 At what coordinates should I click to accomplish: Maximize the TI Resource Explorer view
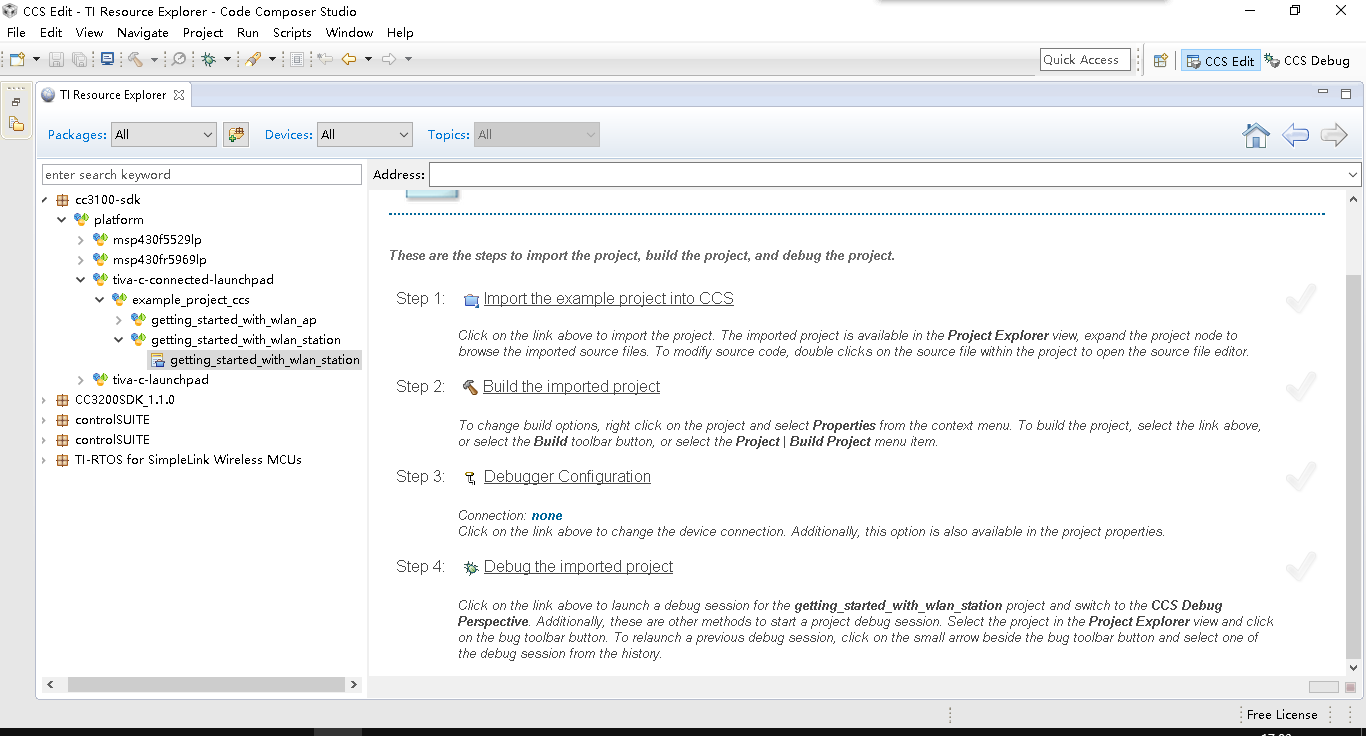click(x=1346, y=93)
